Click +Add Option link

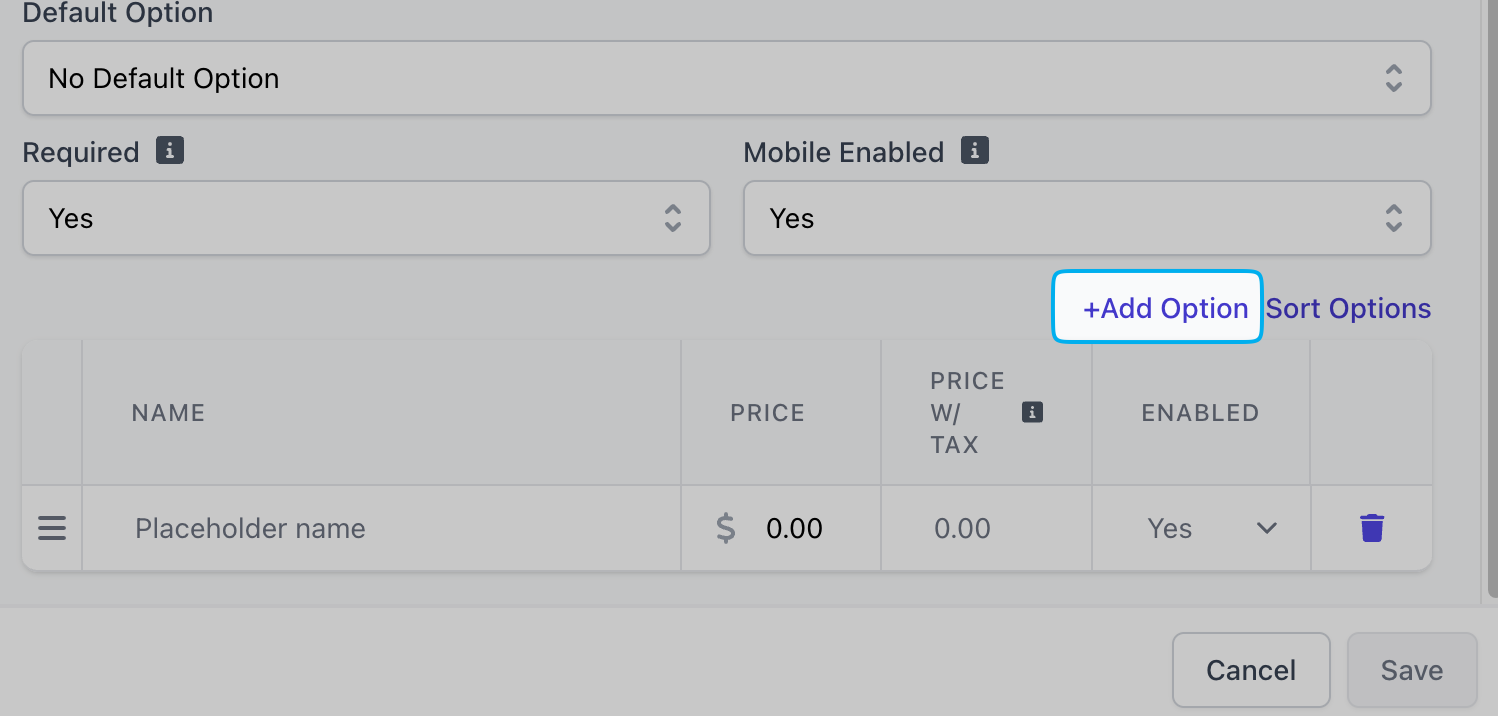point(1165,308)
